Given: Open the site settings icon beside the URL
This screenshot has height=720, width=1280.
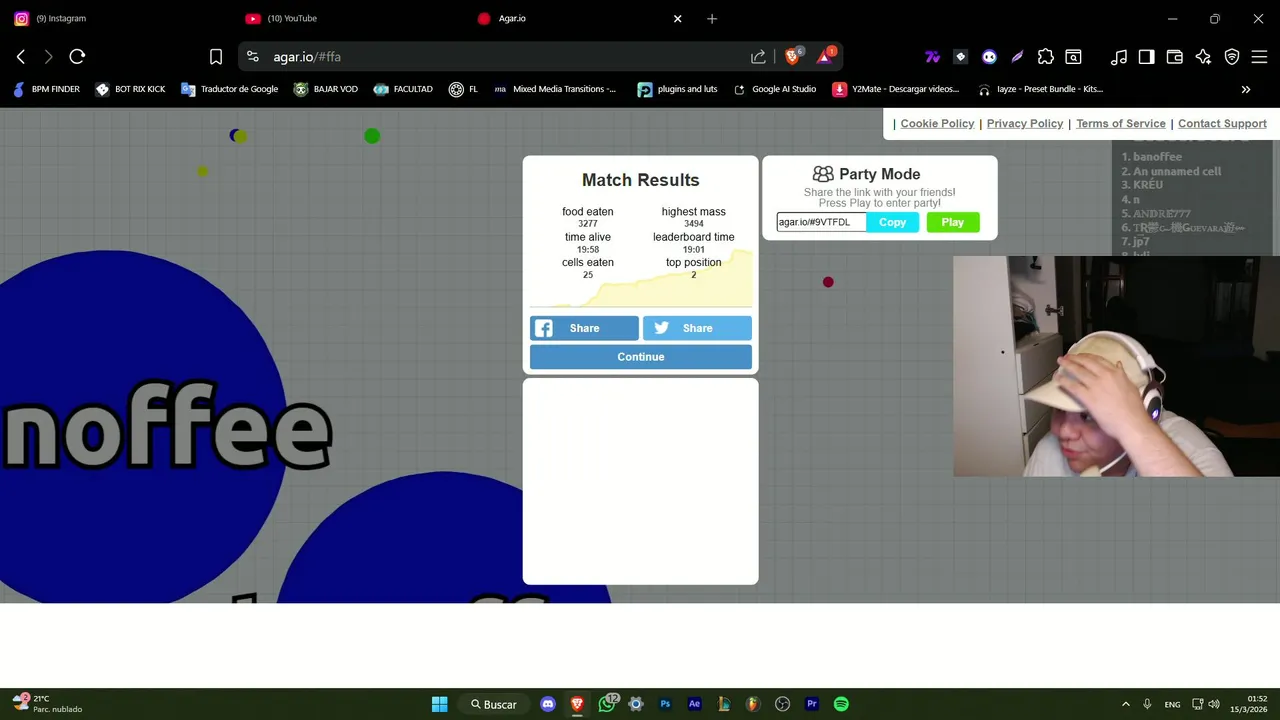Looking at the screenshot, I should pyautogui.click(x=253, y=57).
